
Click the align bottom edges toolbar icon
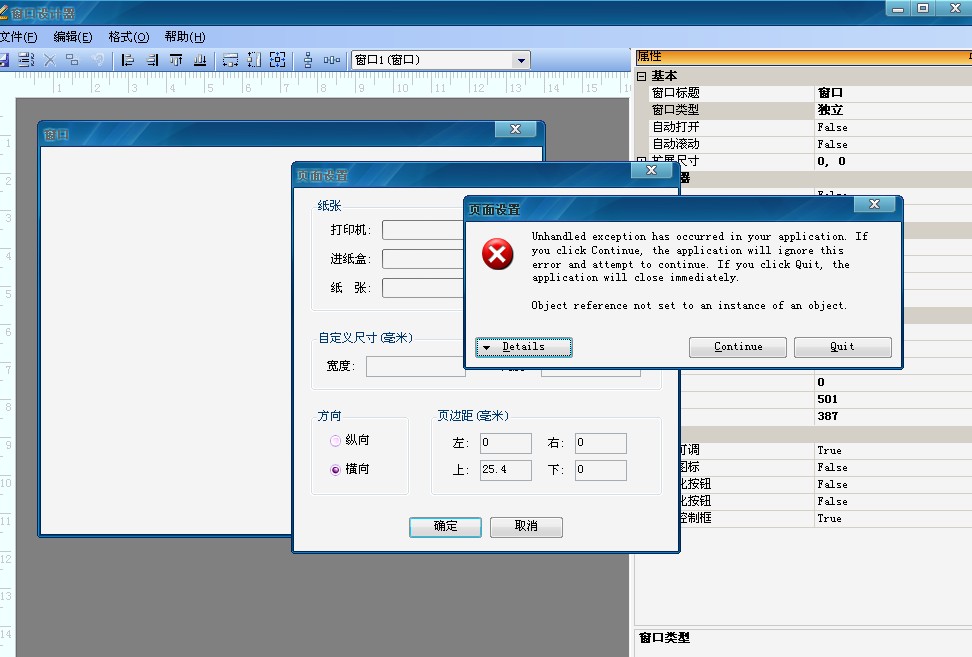pos(200,60)
